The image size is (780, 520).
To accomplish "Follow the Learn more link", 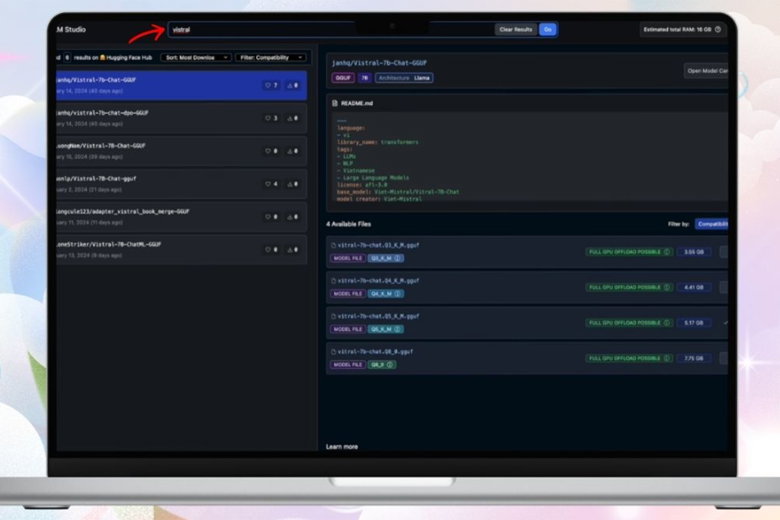I will click(342, 446).
